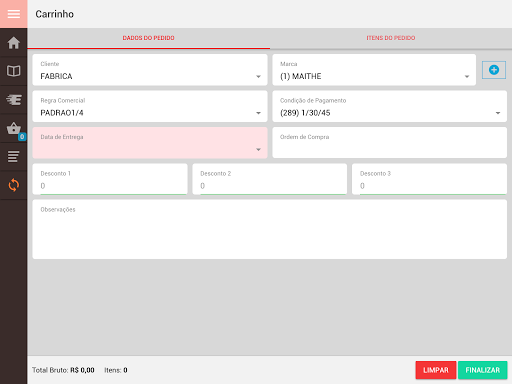
Task: Open the shopping basket cart icon
Action: [x=14, y=128]
